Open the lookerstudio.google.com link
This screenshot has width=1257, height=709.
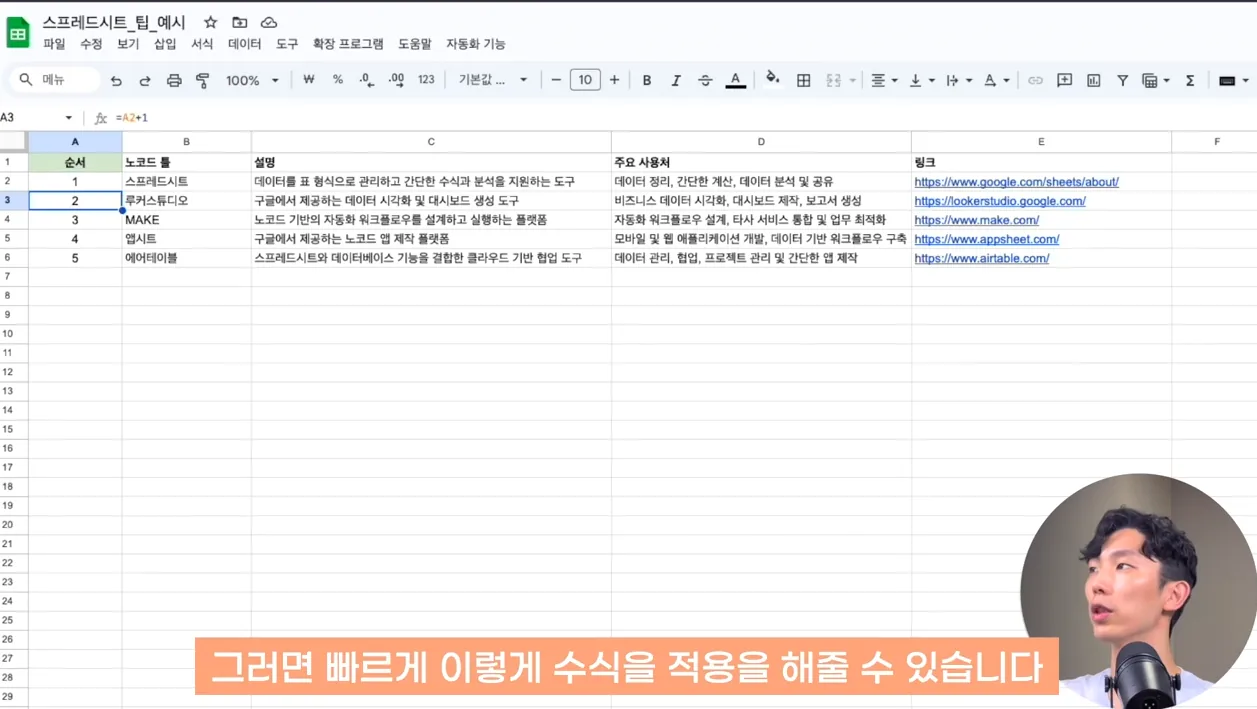point(1000,201)
